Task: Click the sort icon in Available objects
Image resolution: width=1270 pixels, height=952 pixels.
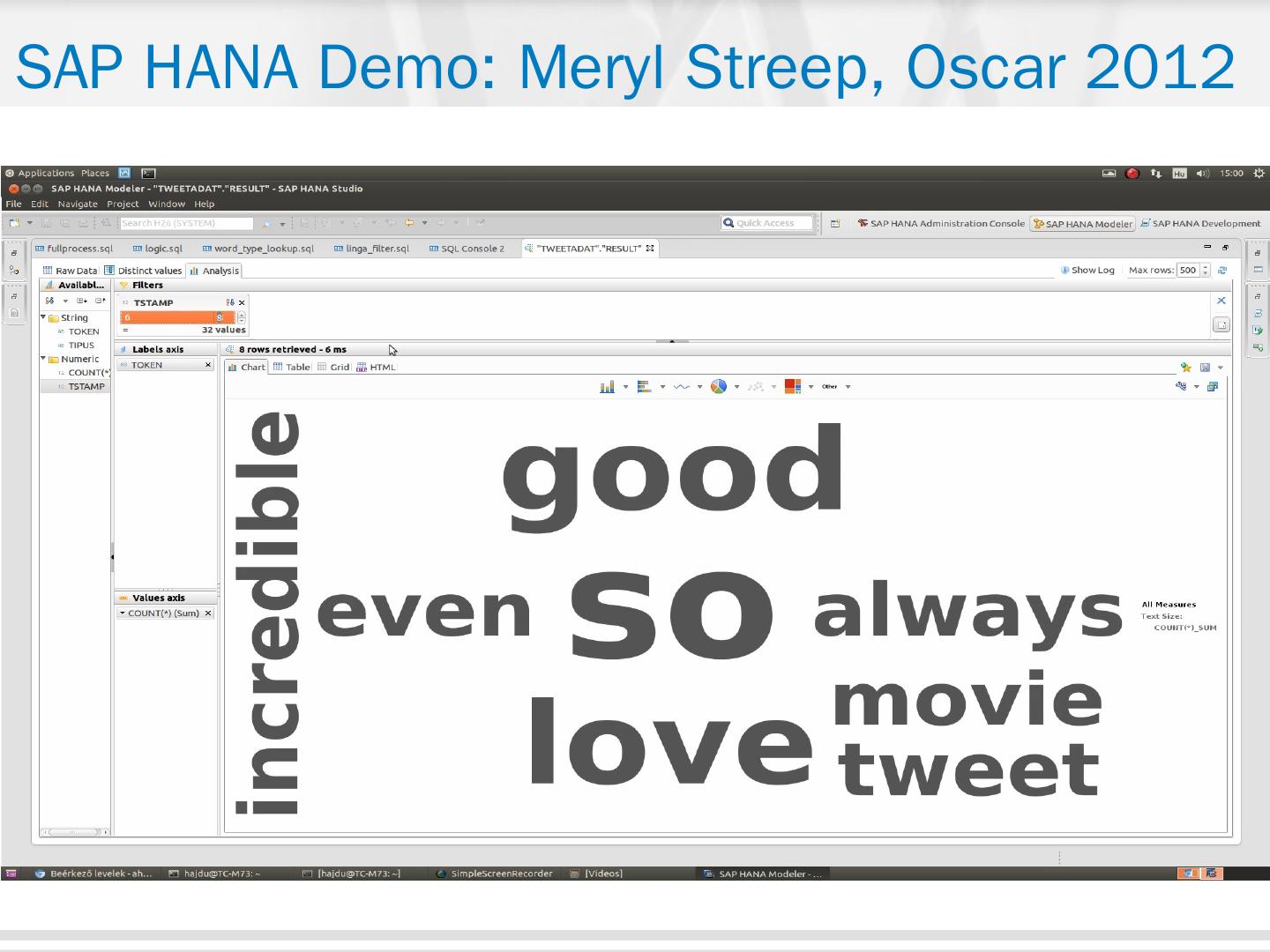Action: 50,301
